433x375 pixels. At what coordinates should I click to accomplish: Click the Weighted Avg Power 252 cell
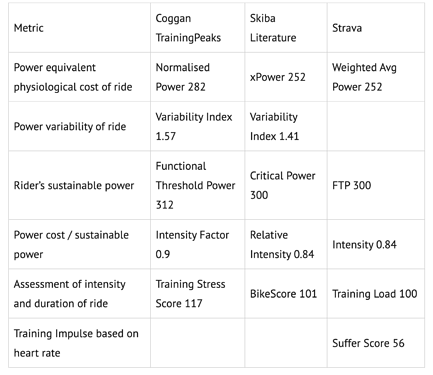point(376,77)
